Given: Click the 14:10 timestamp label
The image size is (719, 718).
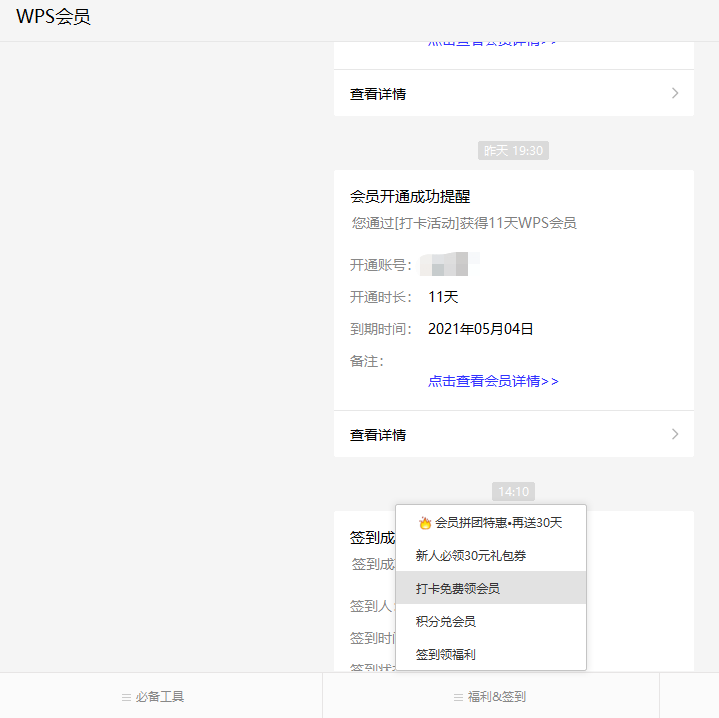Looking at the screenshot, I should [513, 492].
